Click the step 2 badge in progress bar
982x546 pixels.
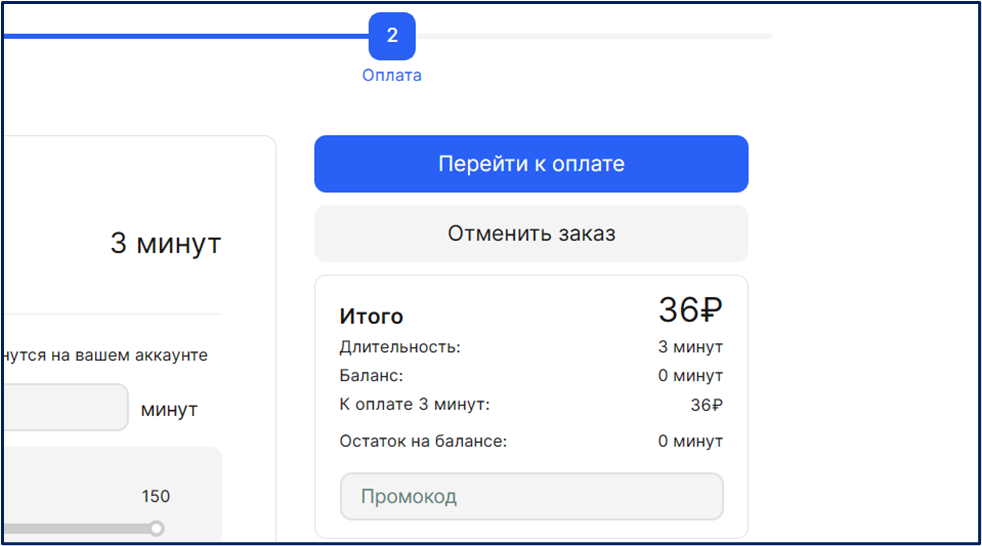click(392, 36)
